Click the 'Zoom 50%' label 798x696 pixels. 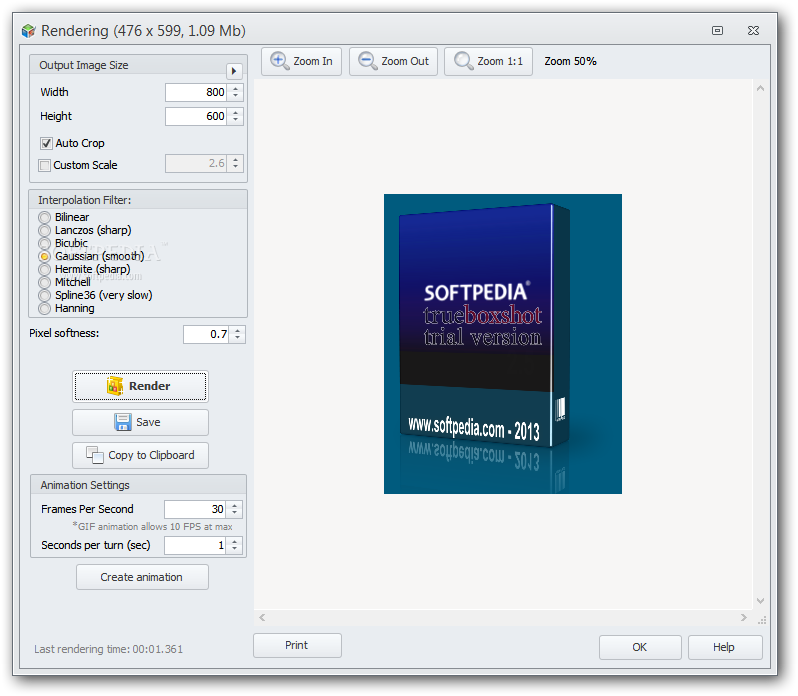571,62
